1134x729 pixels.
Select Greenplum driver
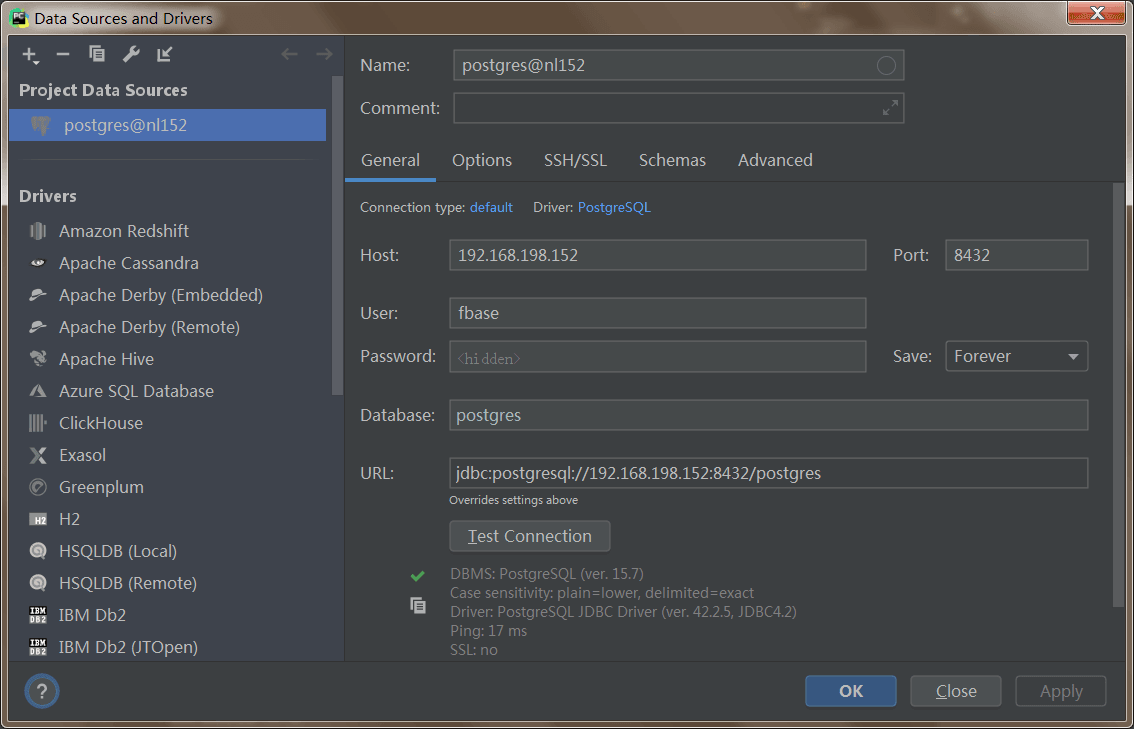pos(168,487)
